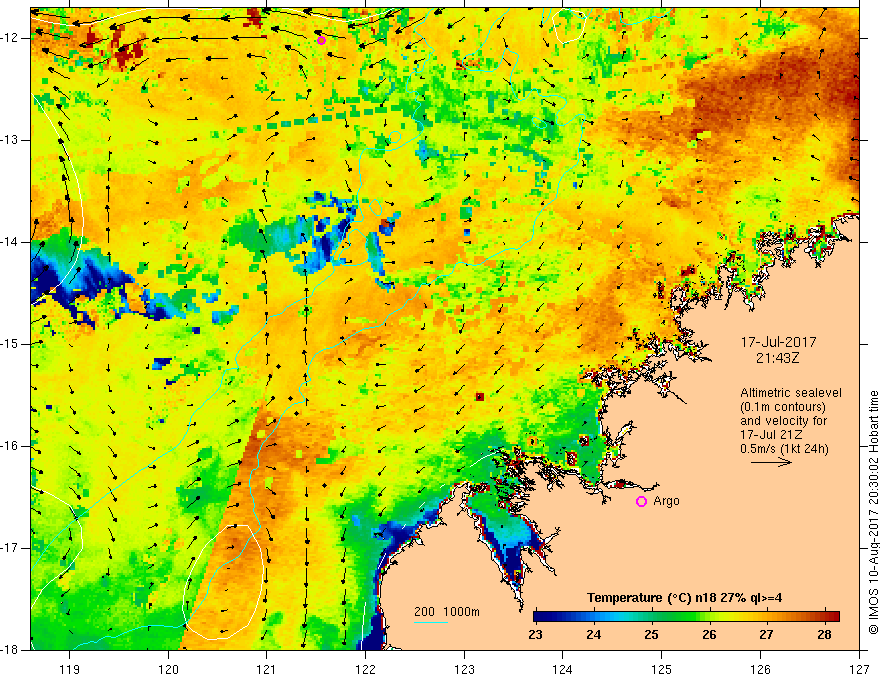The width and height of the screenshot is (880, 680).
Task: Click the longitude axis label 121
Action: pyautogui.click(x=267, y=669)
